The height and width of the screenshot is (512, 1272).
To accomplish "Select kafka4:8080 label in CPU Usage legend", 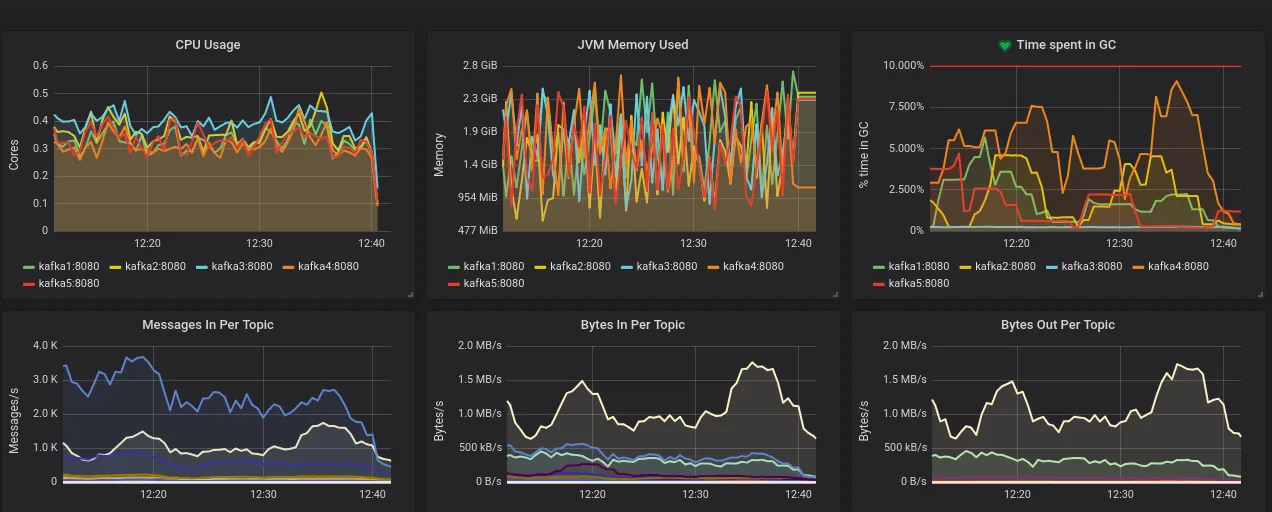I will (x=322, y=266).
